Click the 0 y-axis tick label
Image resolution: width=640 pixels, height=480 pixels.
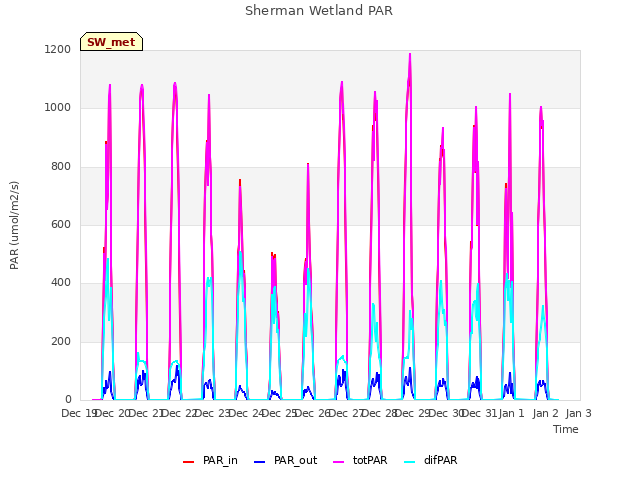(x=68, y=399)
